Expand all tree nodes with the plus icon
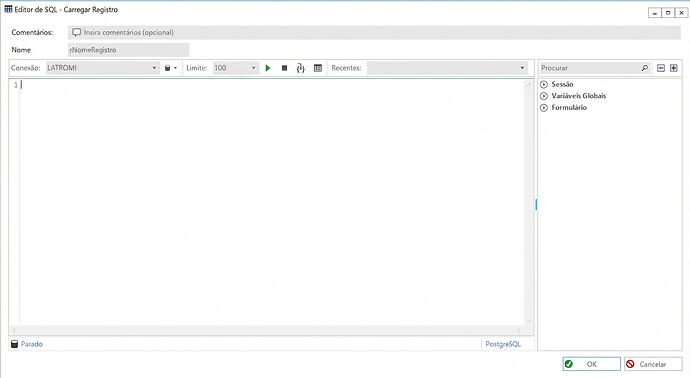Screen dimensions: 690x378 pyautogui.click(x=674, y=68)
